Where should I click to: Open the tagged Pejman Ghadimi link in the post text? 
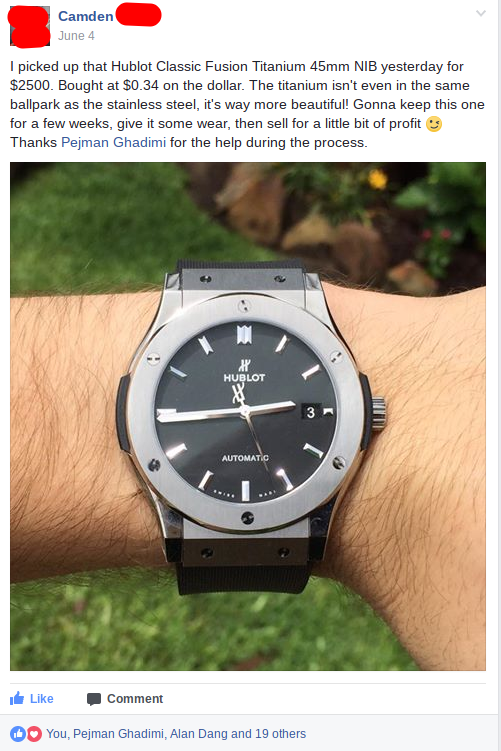pyautogui.click(x=114, y=142)
